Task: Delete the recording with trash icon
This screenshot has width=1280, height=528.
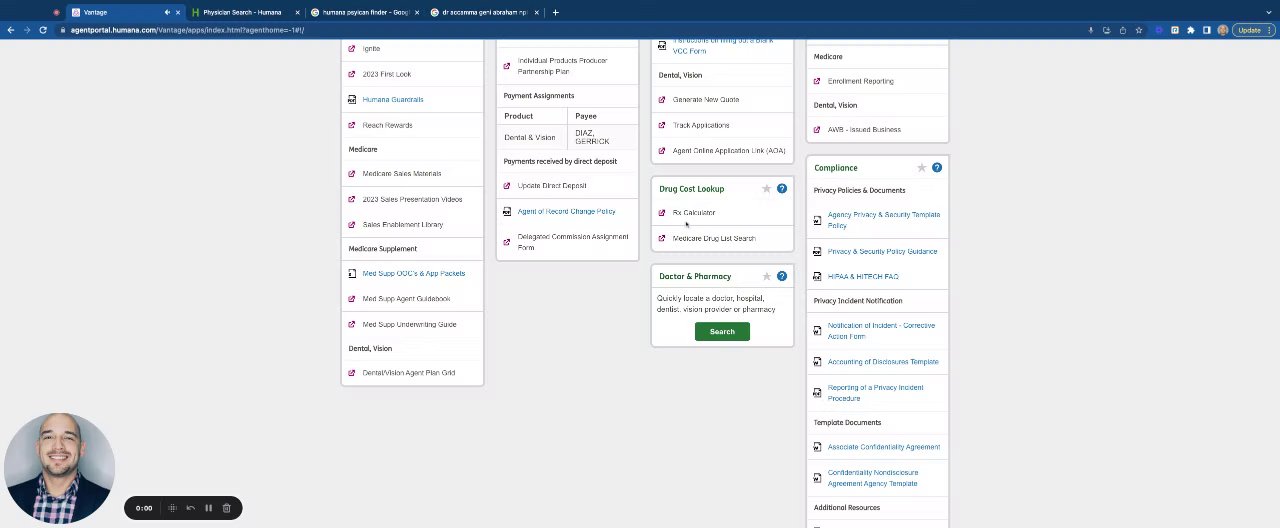Action: click(227, 508)
